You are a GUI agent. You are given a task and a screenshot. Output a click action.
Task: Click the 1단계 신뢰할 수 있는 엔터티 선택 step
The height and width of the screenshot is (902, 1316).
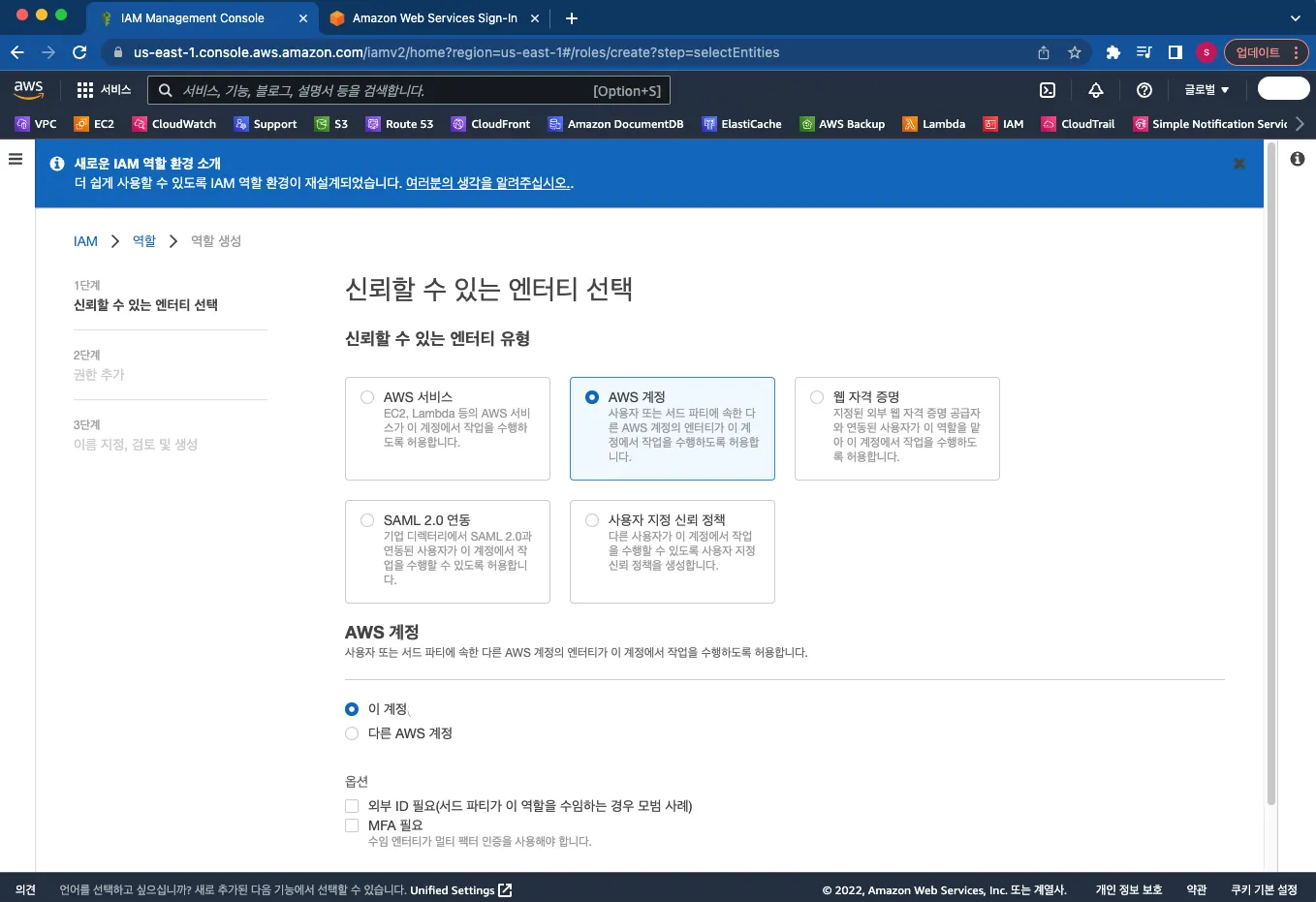pos(145,295)
